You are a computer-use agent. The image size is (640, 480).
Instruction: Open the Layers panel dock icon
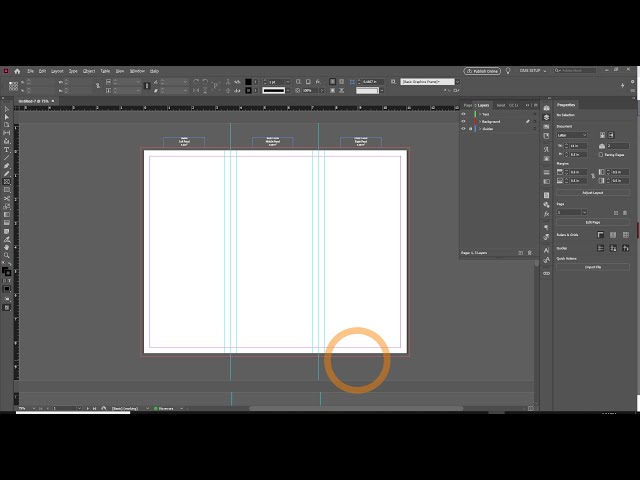point(547,117)
